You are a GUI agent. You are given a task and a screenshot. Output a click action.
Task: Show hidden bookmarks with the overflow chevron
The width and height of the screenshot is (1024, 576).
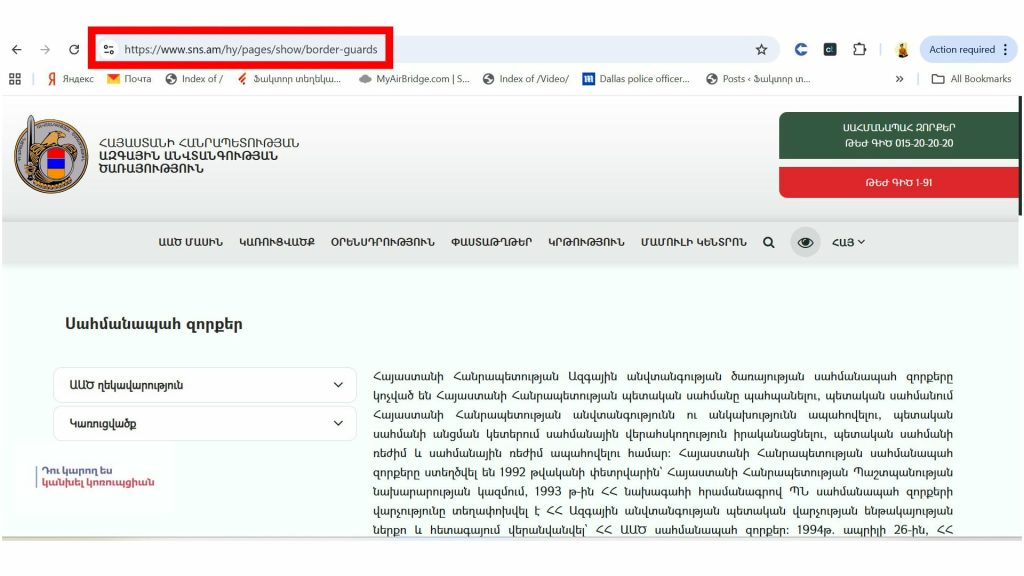click(x=899, y=79)
